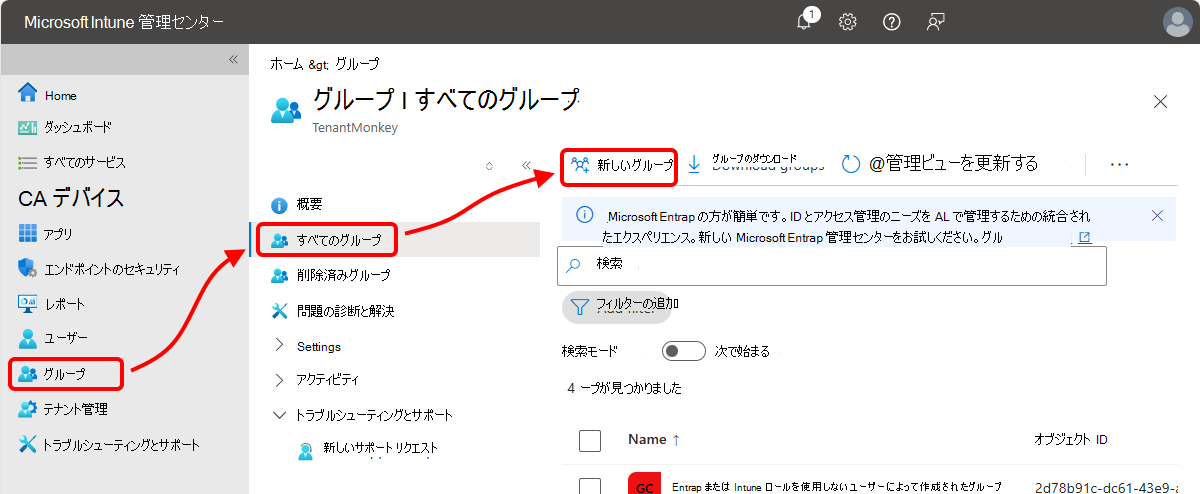Collapse the groups submenu with double chevron

(x=526, y=166)
